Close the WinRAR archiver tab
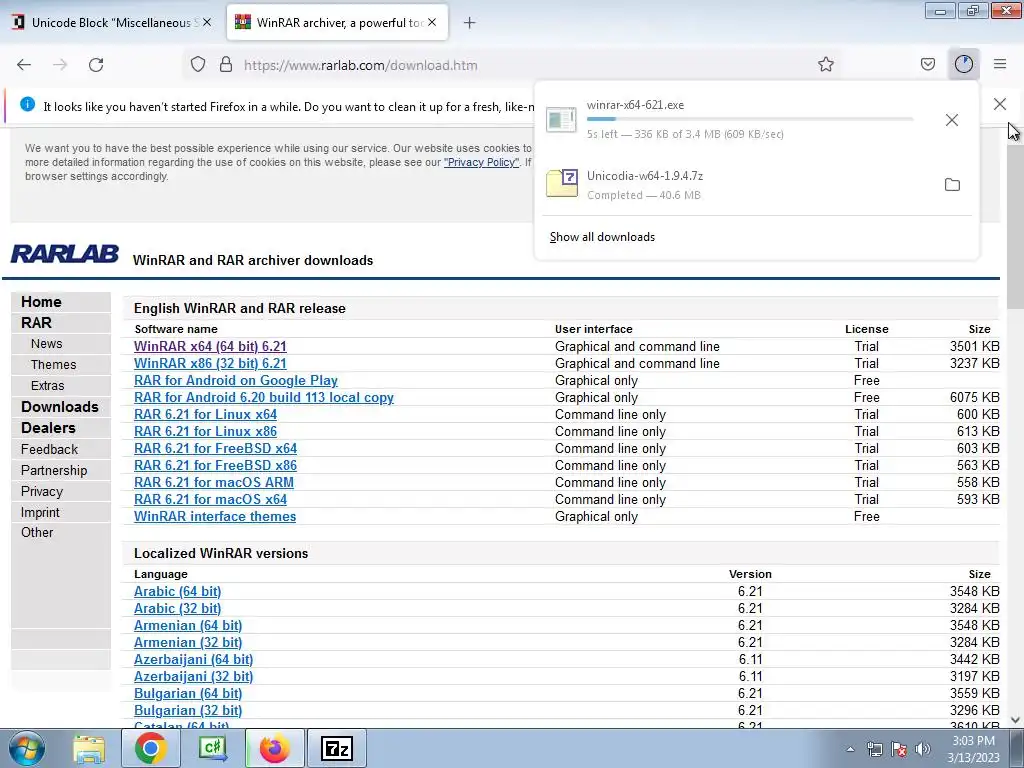Viewport: 1024px width, 768px height. tap(432, 22)
